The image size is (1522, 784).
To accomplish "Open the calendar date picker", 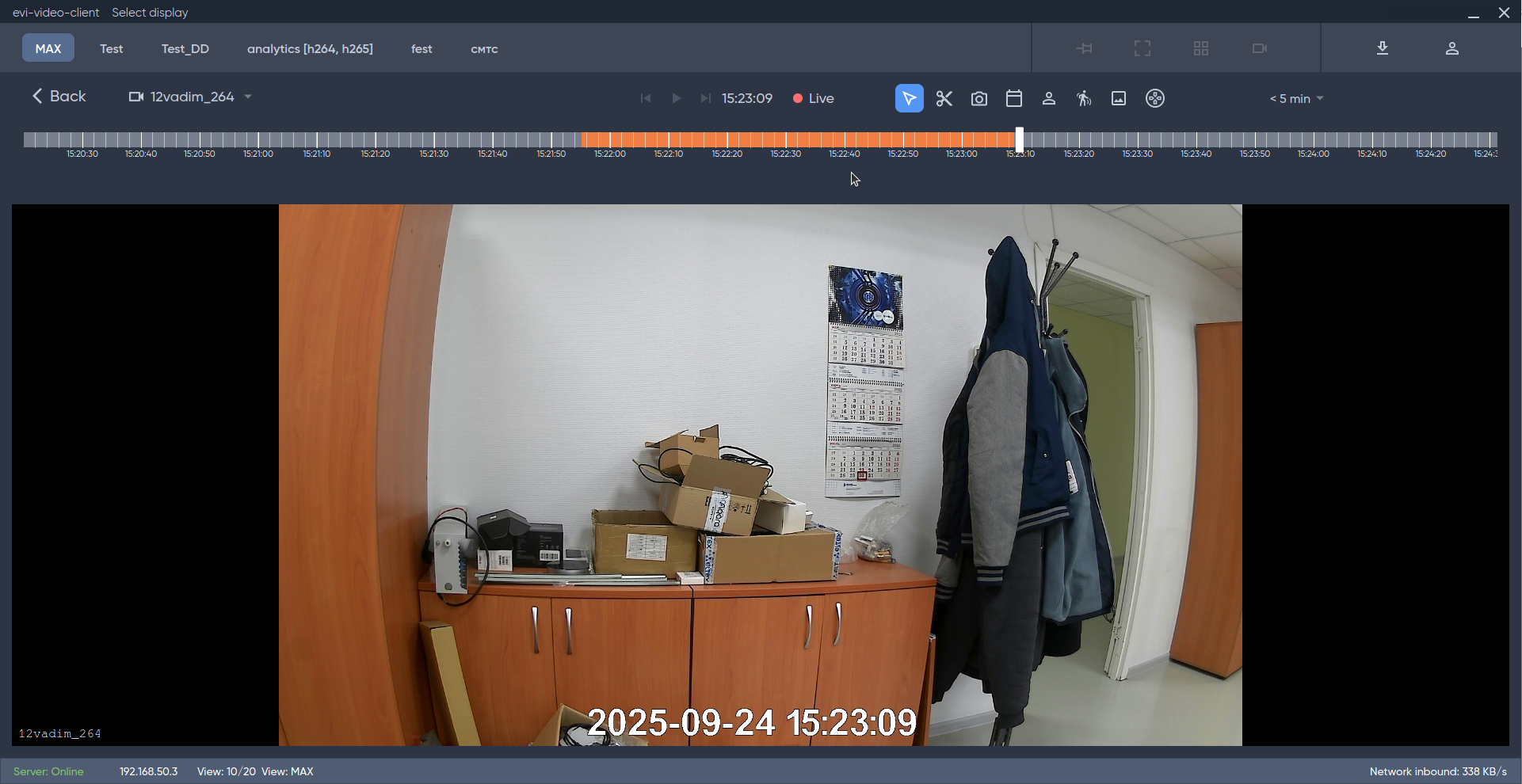I will [1014, 98].
